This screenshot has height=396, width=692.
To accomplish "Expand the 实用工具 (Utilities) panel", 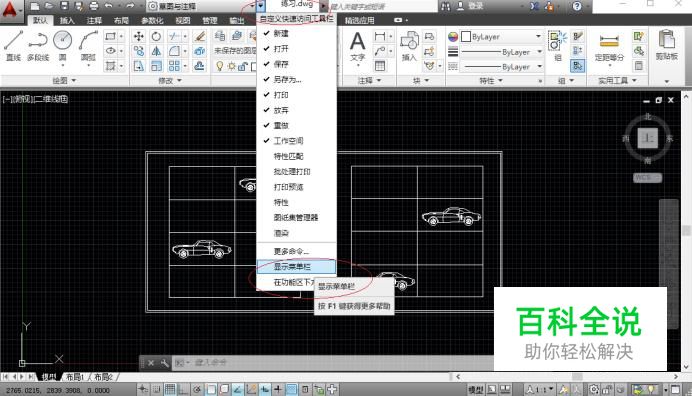I will click(617, 80).
